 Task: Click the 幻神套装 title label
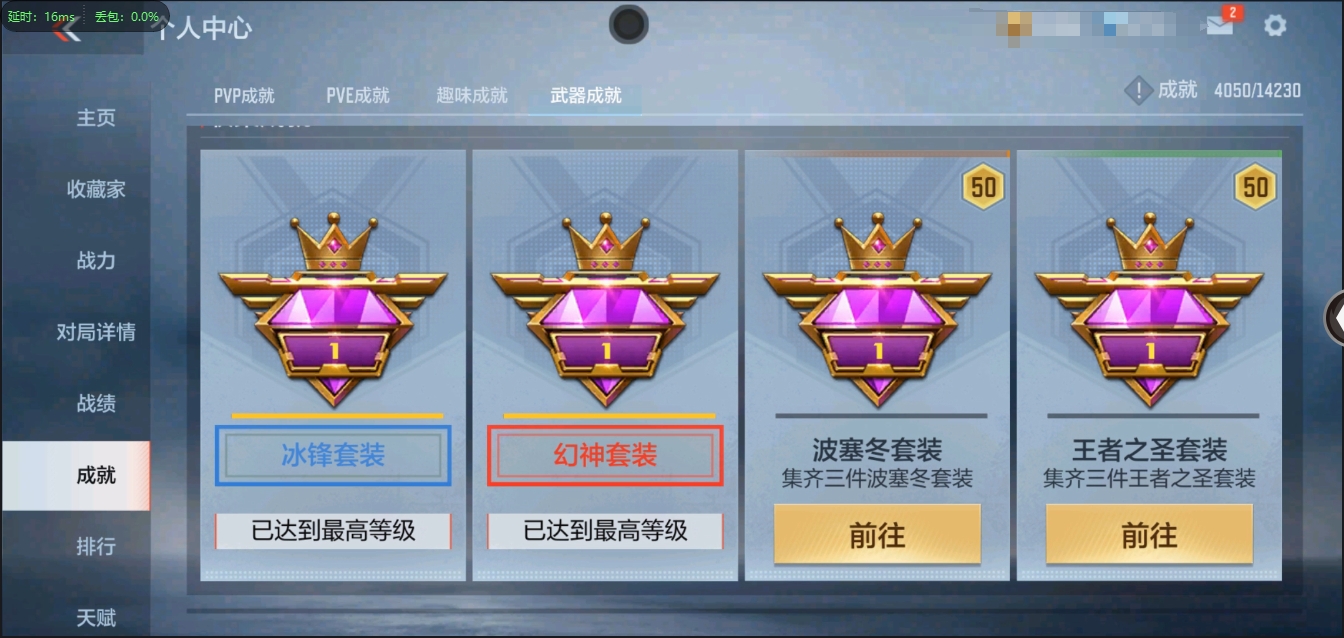605,456
